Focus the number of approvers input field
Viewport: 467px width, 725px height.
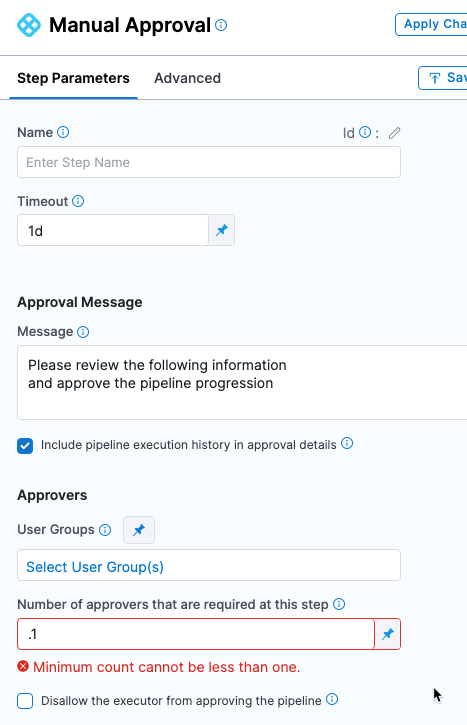[x=196, y=634]
